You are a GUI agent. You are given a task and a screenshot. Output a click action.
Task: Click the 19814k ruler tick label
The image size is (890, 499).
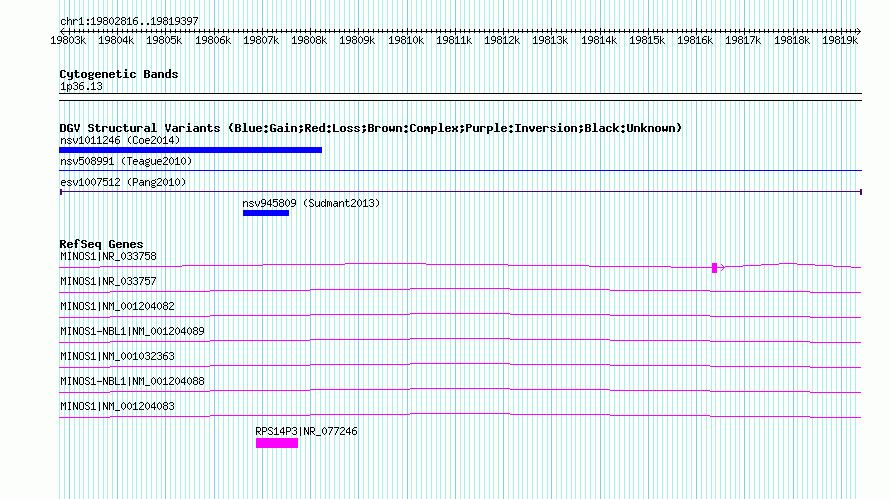point(599,40)
